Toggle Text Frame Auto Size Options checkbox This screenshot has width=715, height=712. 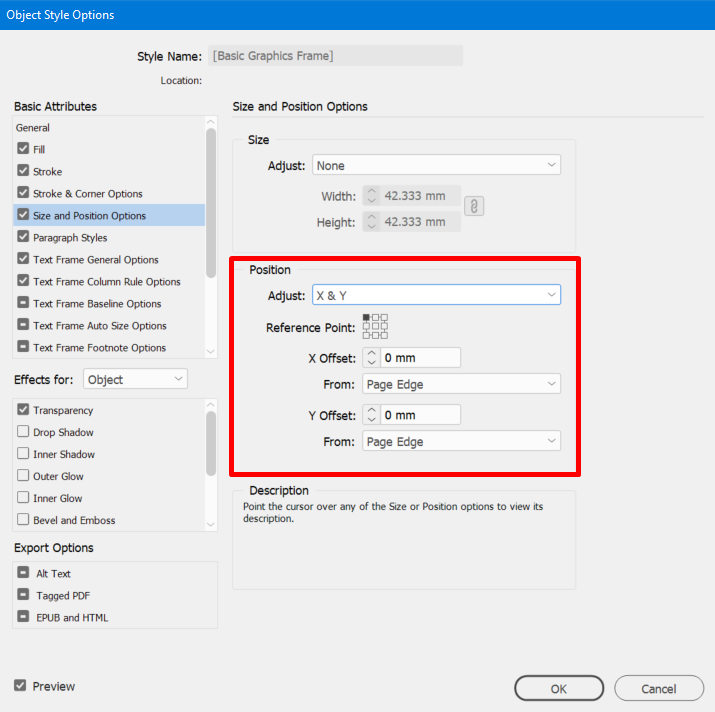(23, 324)
